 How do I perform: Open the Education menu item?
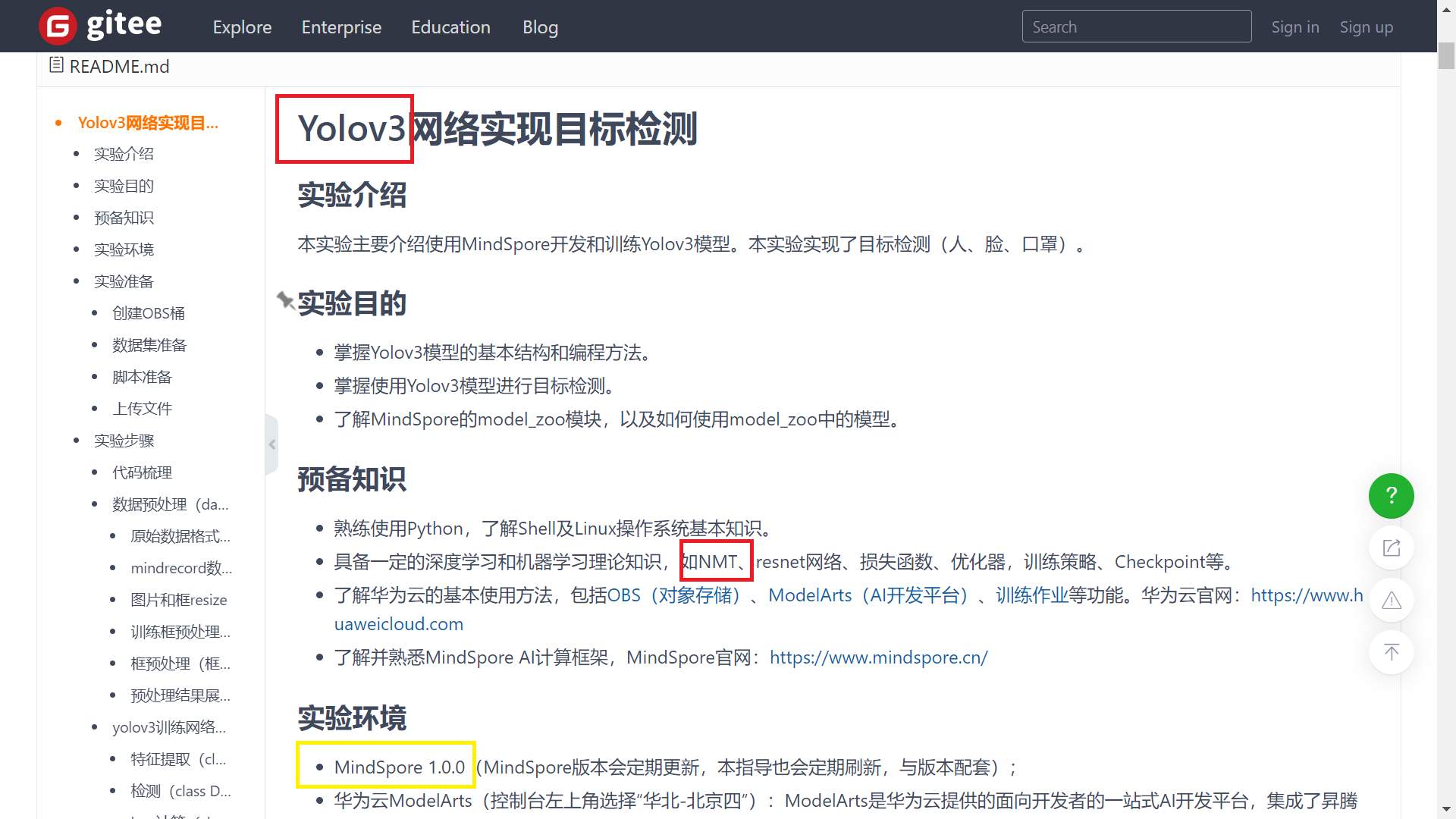(x=450, y=27)
